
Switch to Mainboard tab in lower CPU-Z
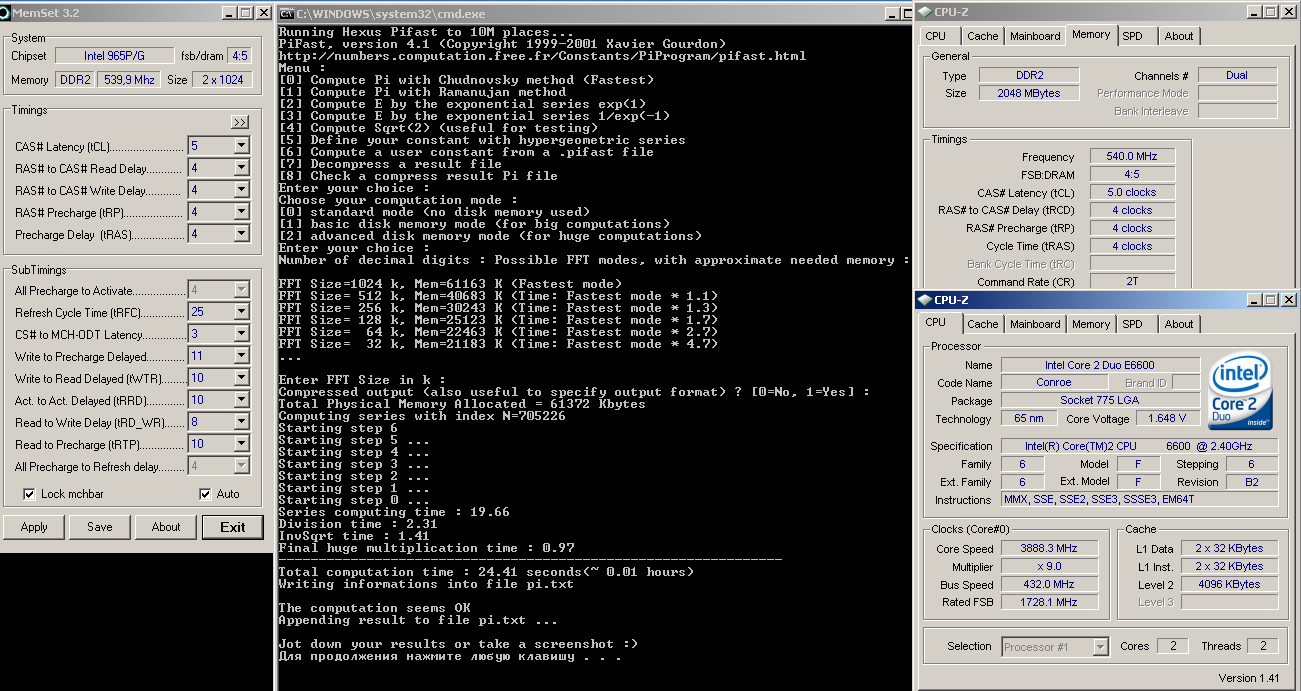1035,324
